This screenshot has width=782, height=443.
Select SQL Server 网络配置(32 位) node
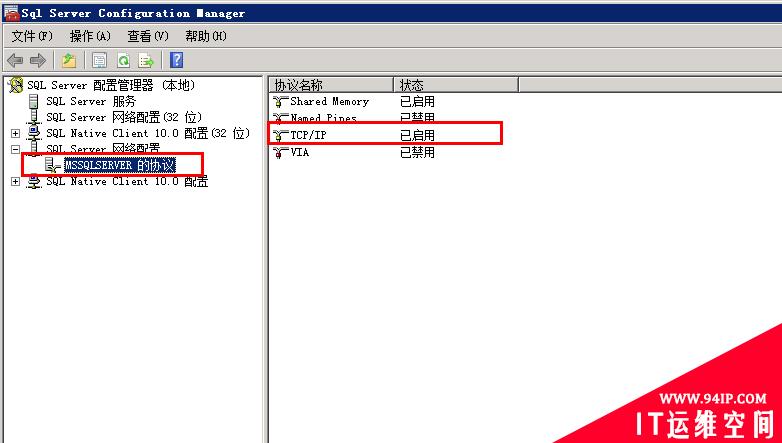124,117
